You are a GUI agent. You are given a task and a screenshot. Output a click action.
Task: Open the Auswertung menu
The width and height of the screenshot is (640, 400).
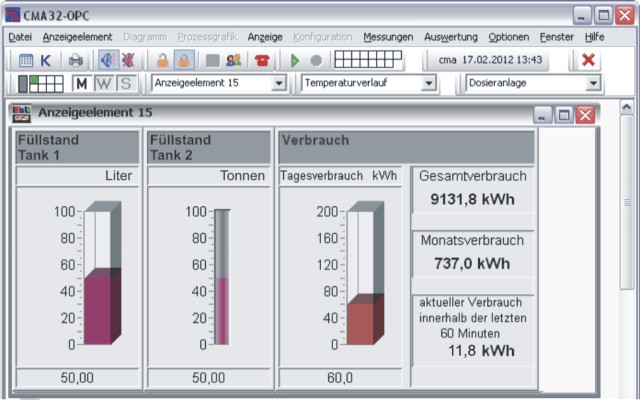click(451, 37)
